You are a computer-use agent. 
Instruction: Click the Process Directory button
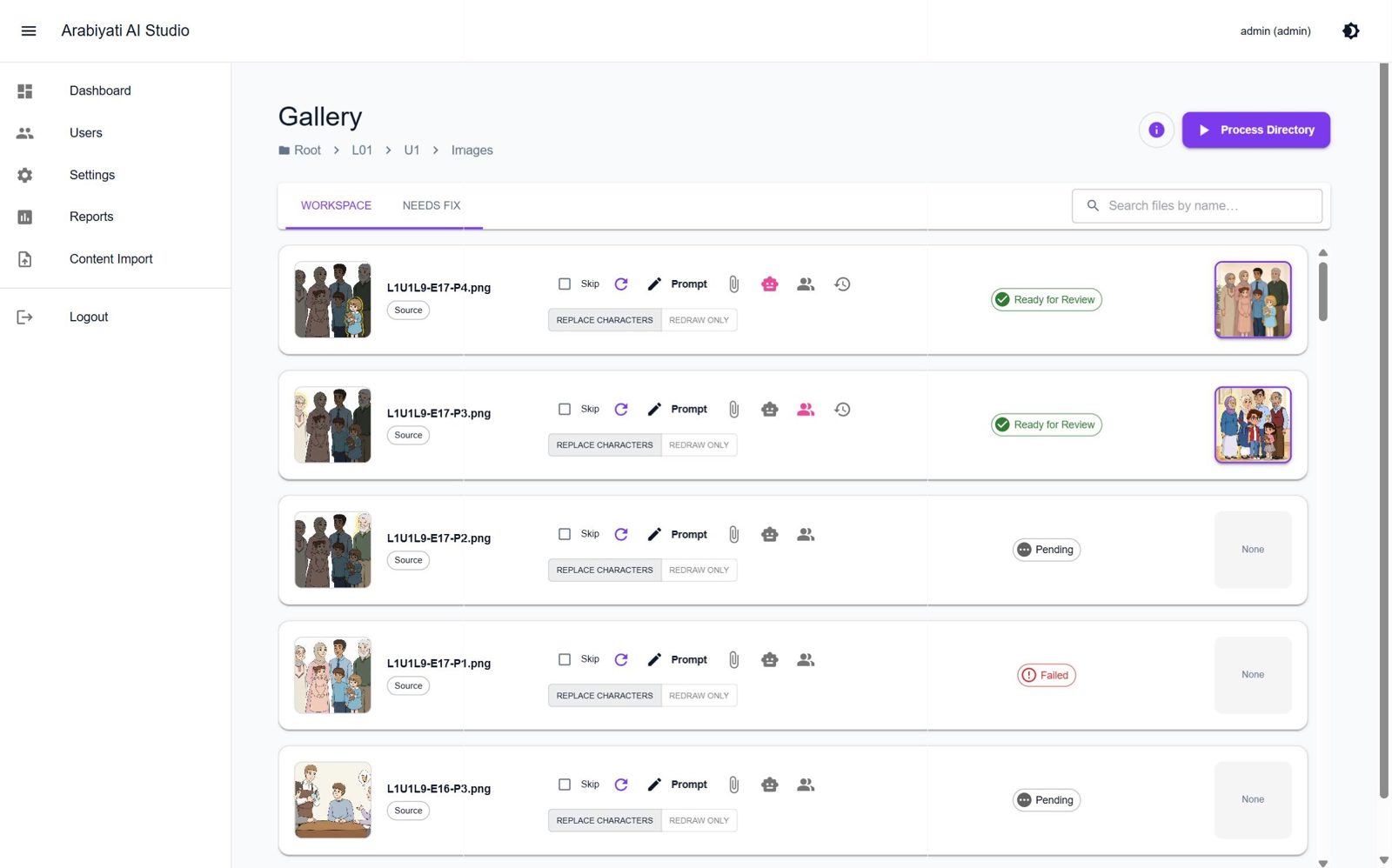pos(1255,130)
